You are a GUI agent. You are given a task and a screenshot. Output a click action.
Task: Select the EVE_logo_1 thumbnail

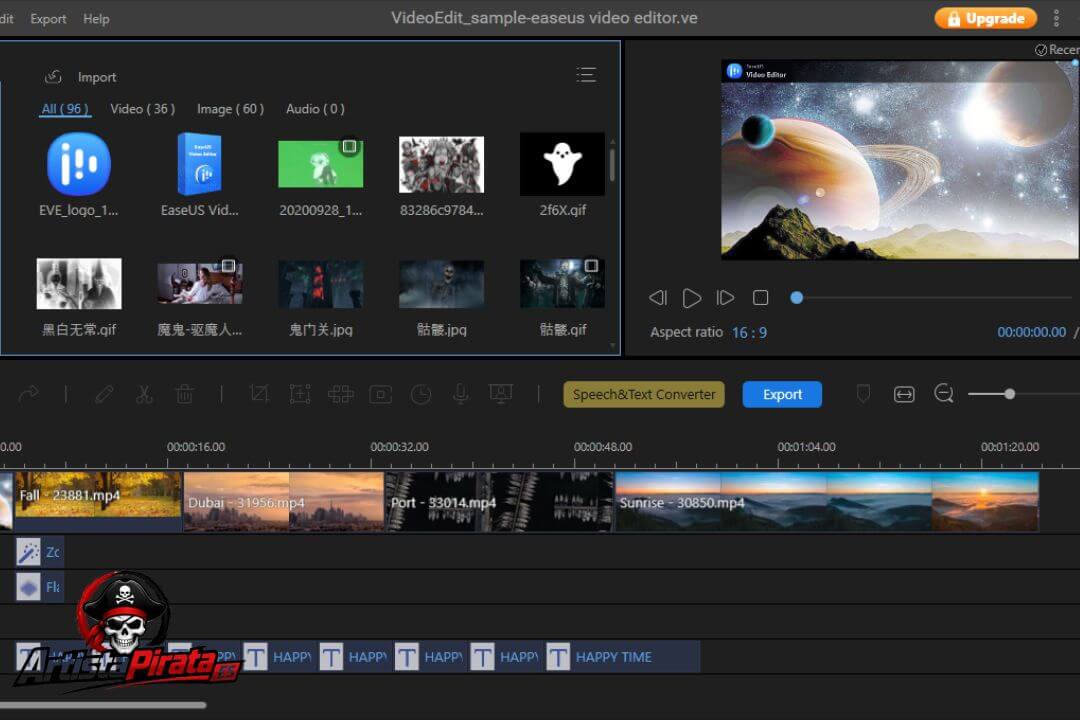pyautogui.click(x=79, y=164)
